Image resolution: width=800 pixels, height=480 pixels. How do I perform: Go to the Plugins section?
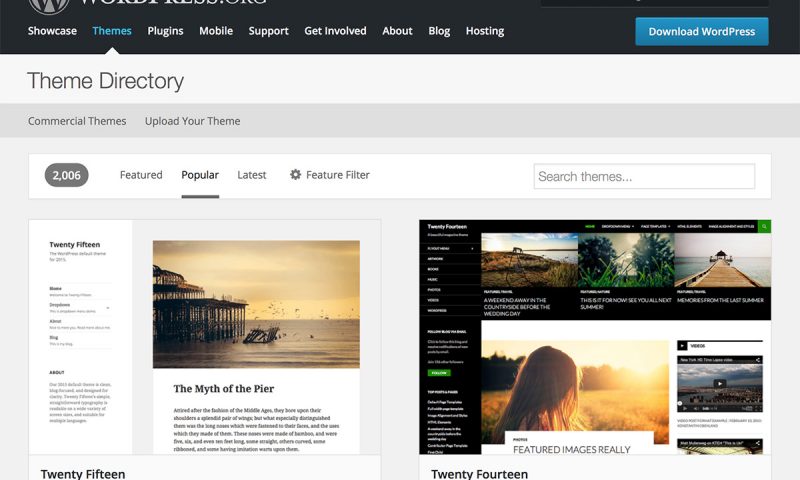165,31
